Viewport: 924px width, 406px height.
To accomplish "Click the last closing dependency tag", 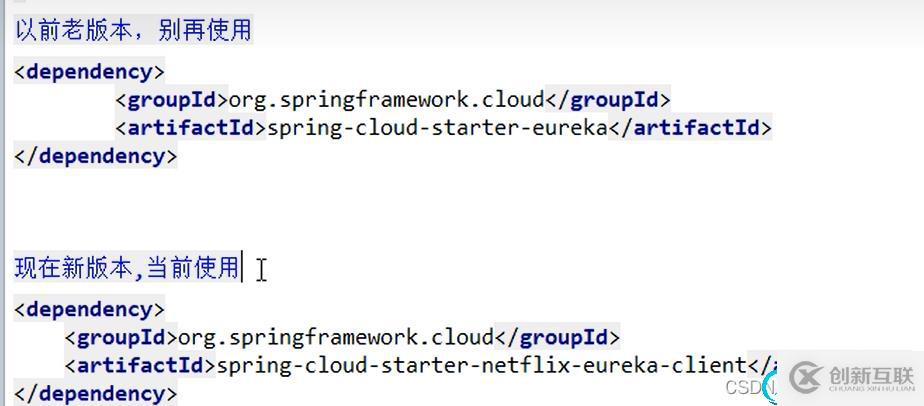I will click(x=96, y=393).
